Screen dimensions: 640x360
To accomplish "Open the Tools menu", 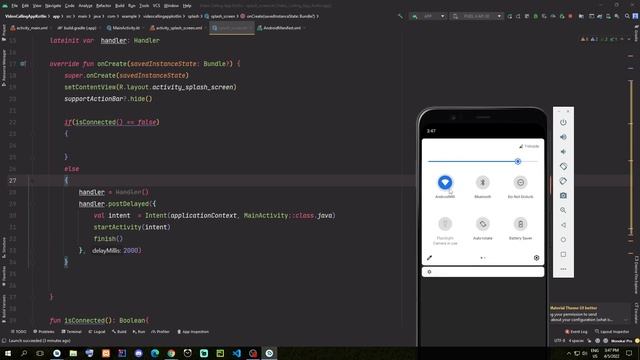I will (x=144, y=6).
